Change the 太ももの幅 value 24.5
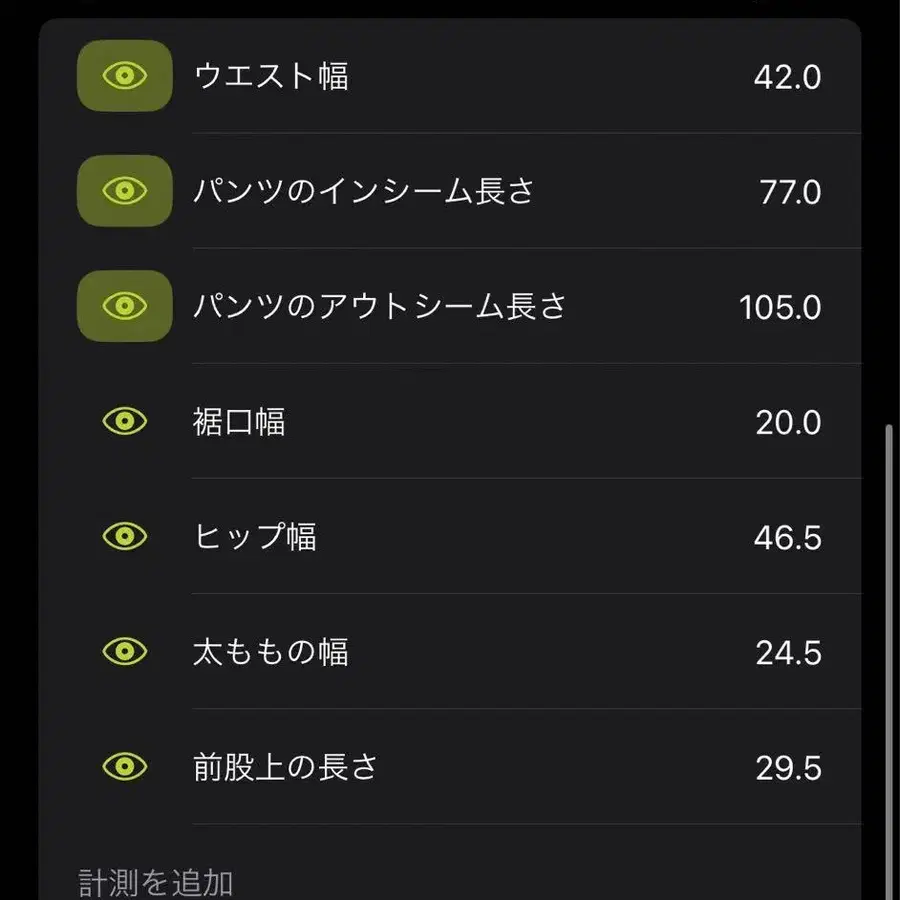The width and height of the screenshot is (900, 900). tap(788, 653)
